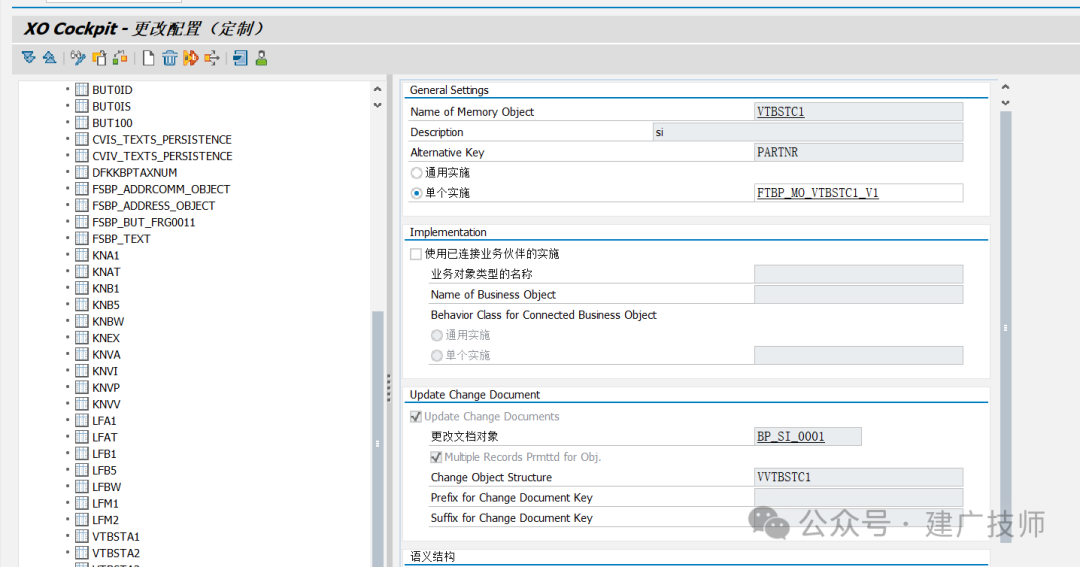The height and width of the screenshot is (567, 1080).
Task: Select CVIV_TEXTS_PERSISTENCE in the tree
Action: (x=162, y=156)
